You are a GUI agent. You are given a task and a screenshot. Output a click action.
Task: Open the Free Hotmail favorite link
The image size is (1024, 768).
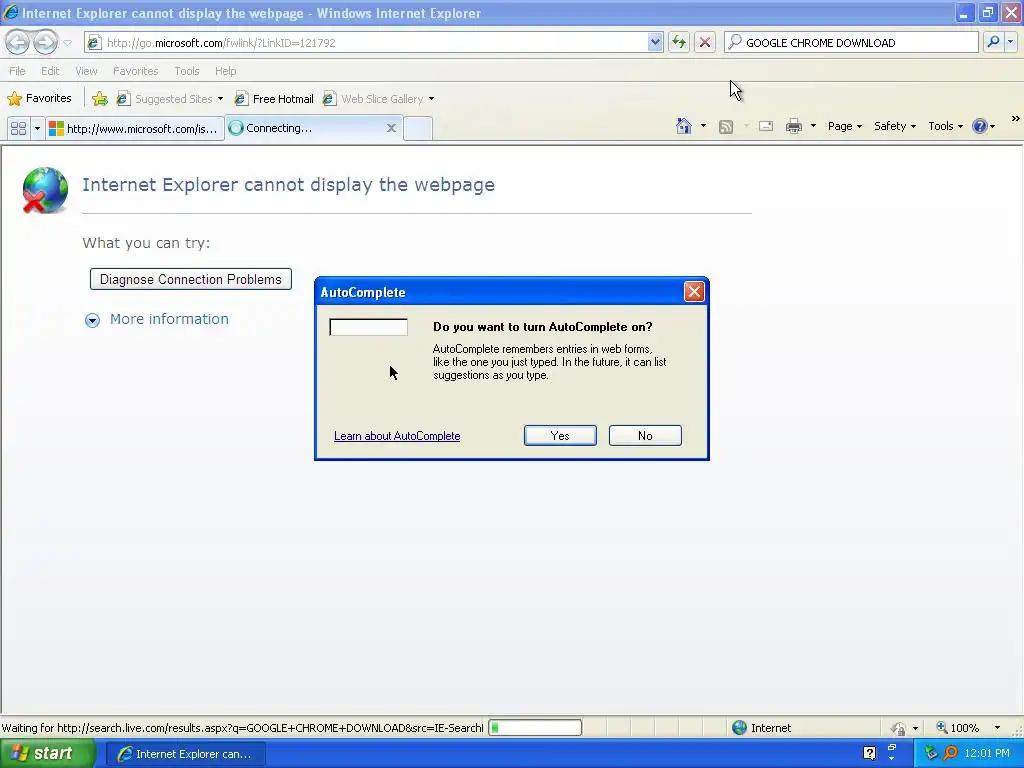coord(274,99)
